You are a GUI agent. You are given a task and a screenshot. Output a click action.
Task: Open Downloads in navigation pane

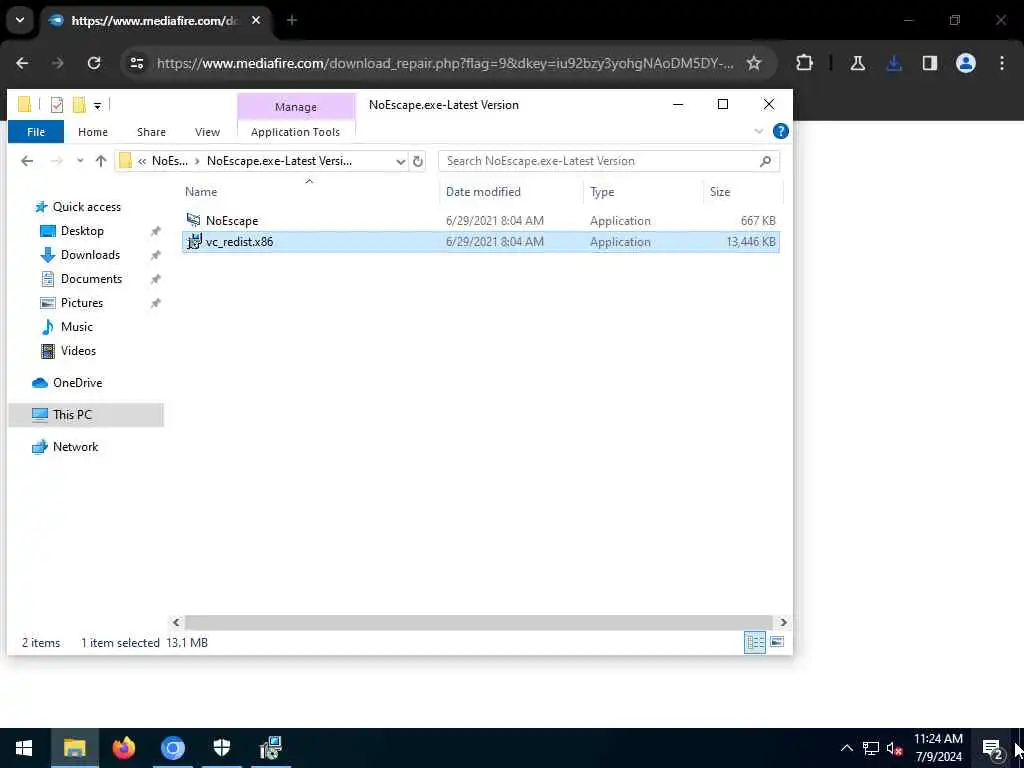[90, 255]
